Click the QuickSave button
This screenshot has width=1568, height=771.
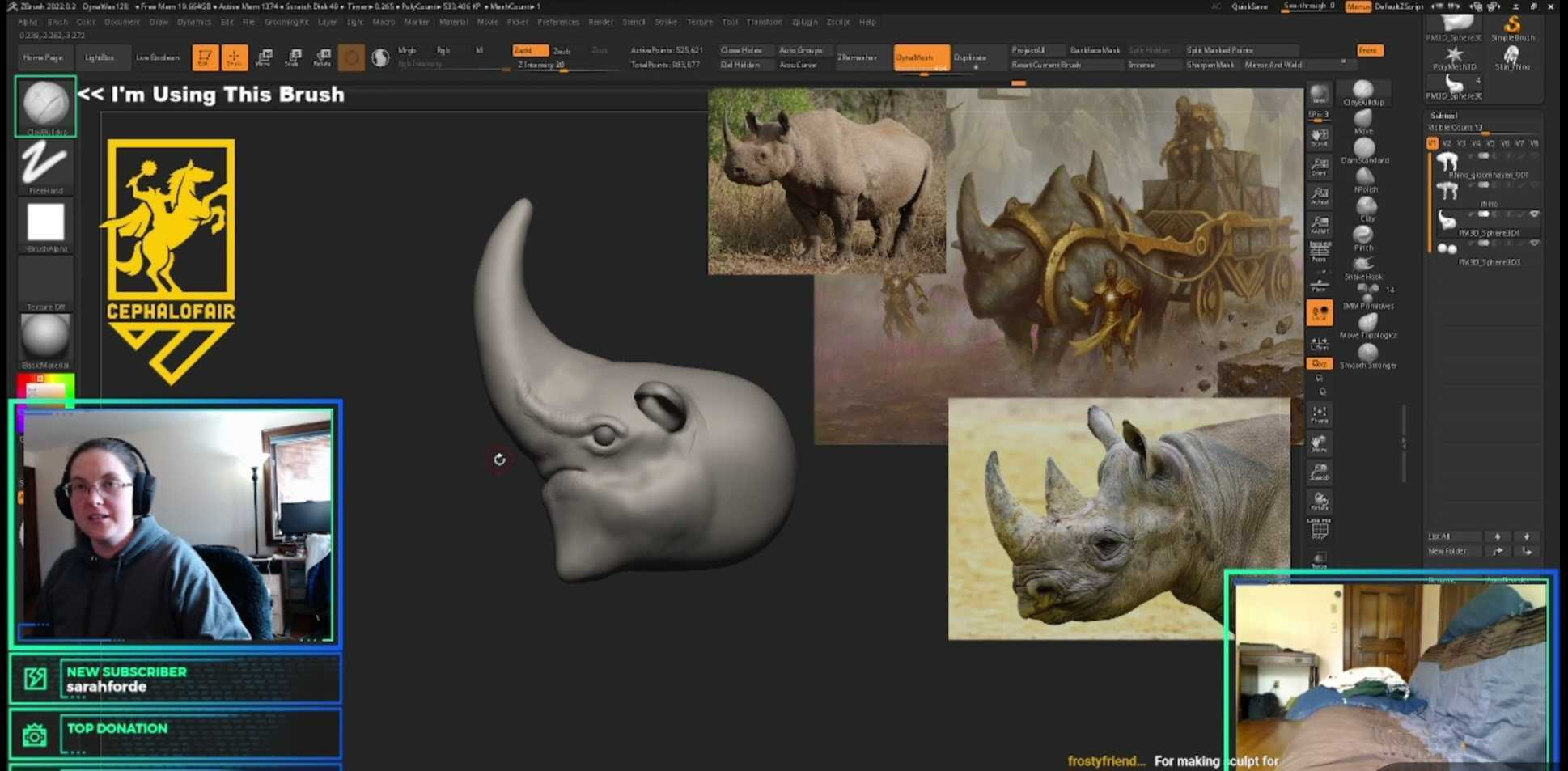1249,6
